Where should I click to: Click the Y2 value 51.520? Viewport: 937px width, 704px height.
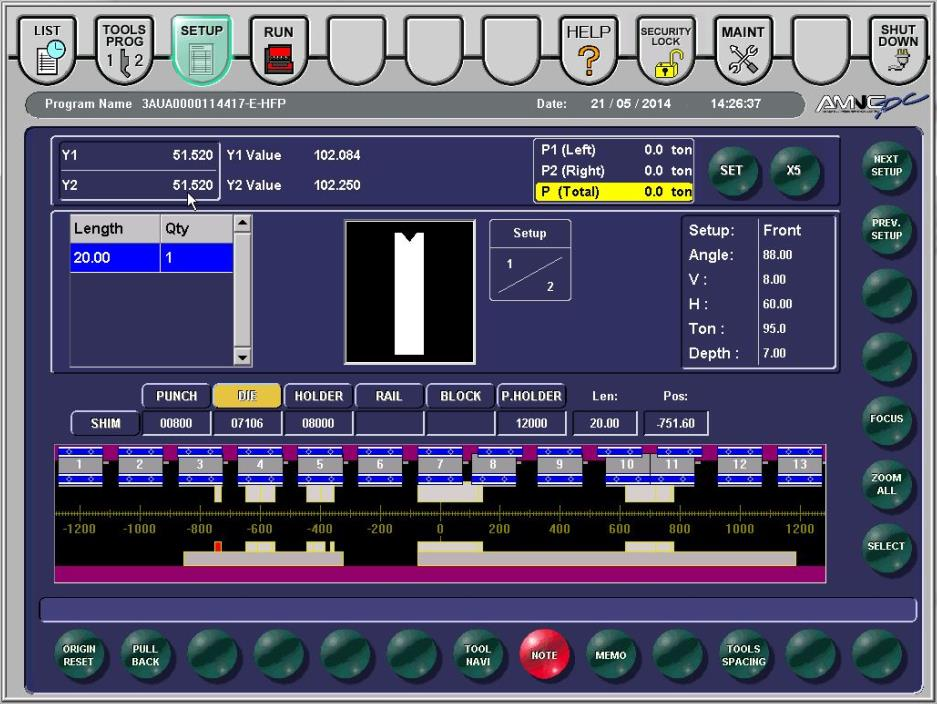192,185
